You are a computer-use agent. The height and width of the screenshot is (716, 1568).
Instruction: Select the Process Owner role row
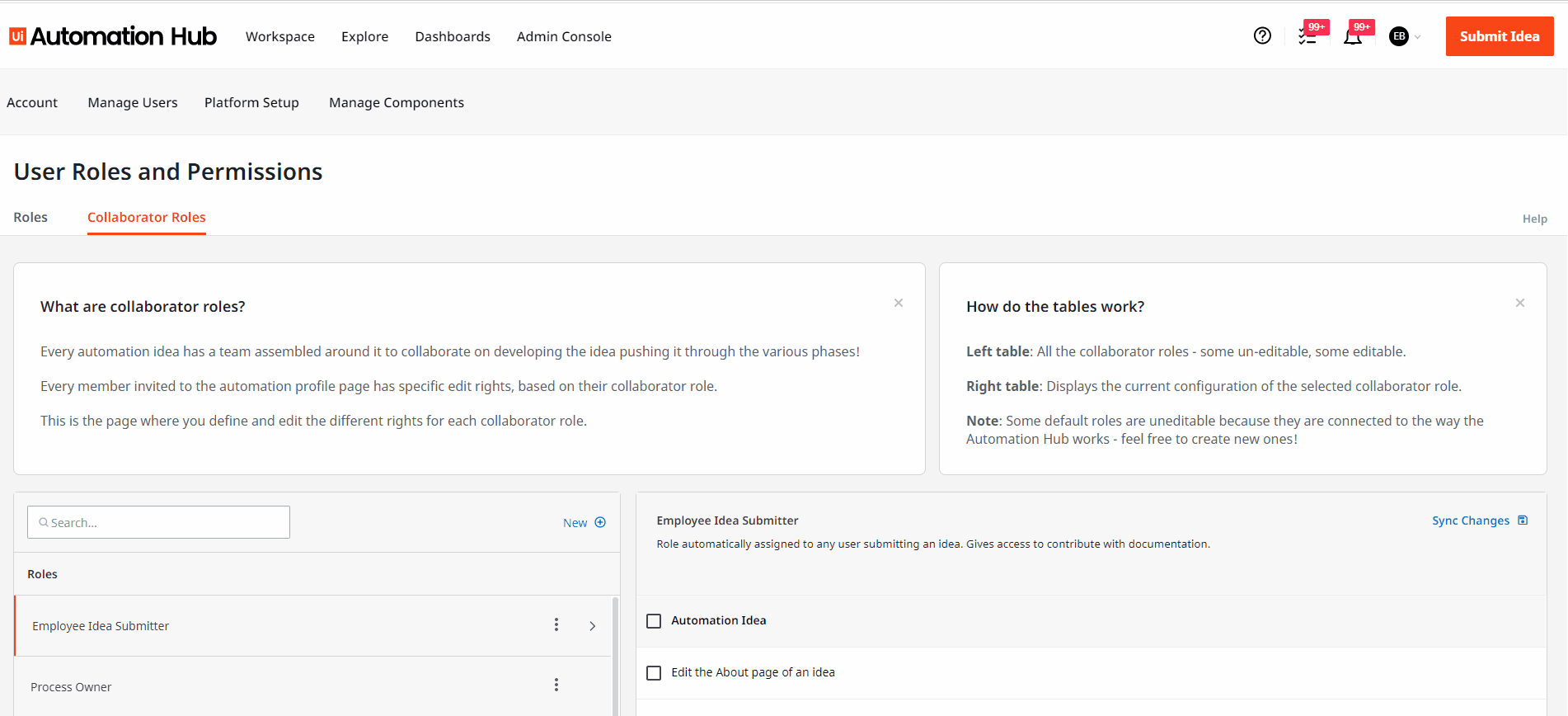click(313, 686)
